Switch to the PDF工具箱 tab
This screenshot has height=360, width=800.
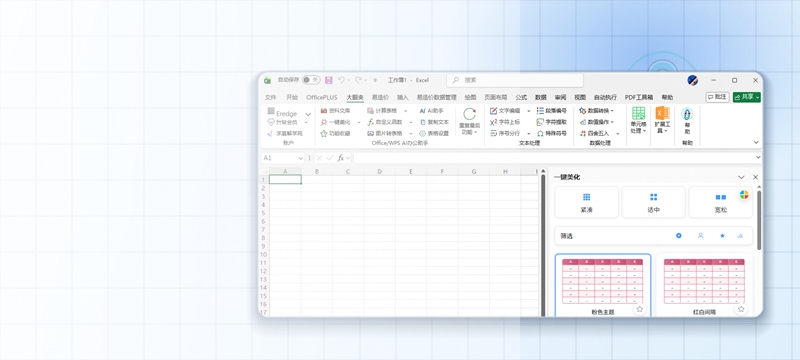coord(639,97)
